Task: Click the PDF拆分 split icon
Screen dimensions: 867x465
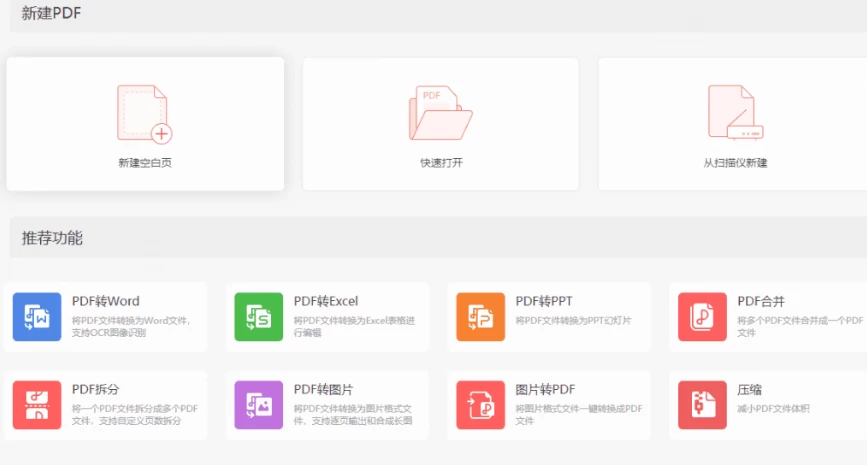Action: [x=37, y=405]
